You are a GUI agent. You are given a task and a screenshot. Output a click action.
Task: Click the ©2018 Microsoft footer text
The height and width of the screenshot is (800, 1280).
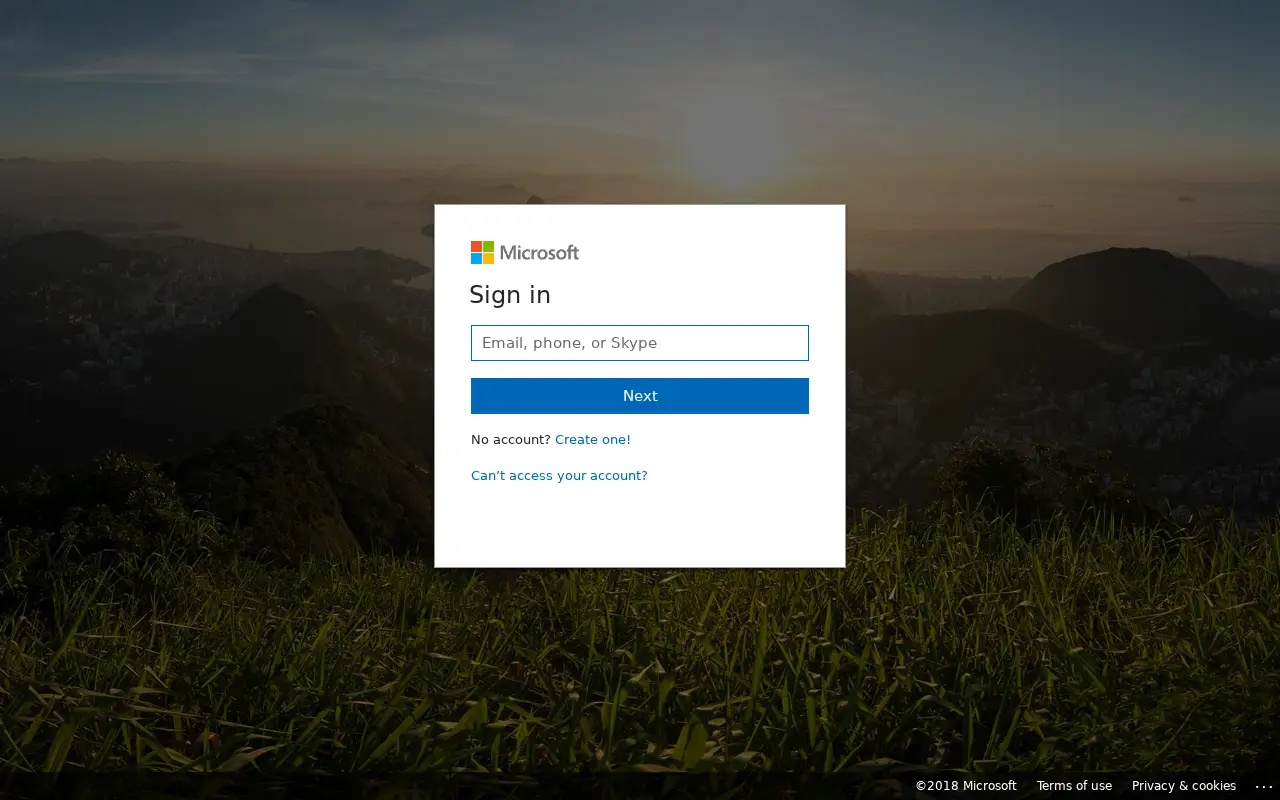pos(966,786)
